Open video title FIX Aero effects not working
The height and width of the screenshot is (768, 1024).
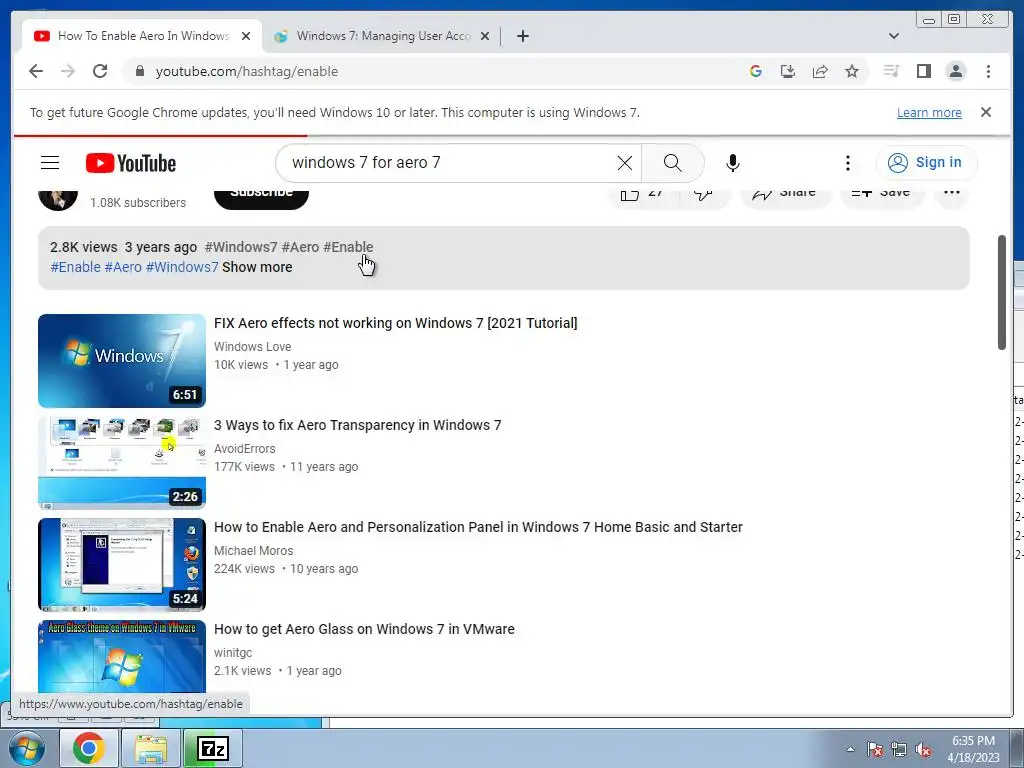(396, 323)
